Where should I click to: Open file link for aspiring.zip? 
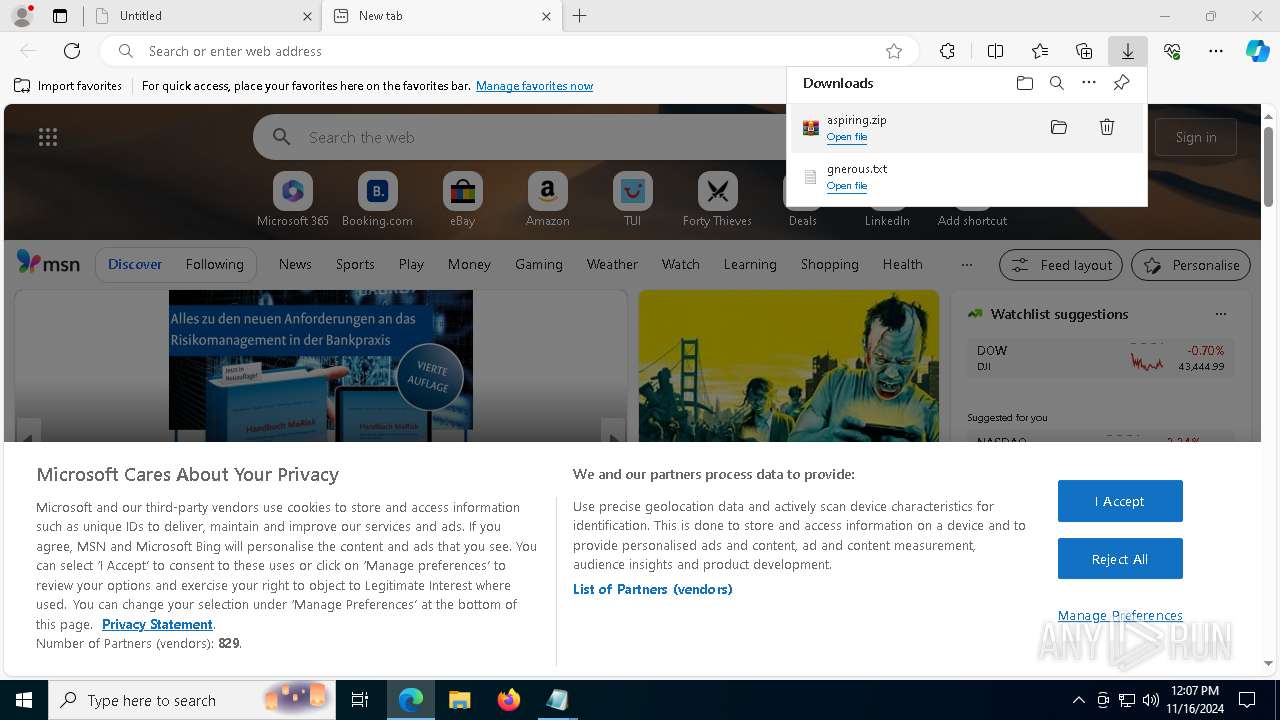[x=847, y=137]
